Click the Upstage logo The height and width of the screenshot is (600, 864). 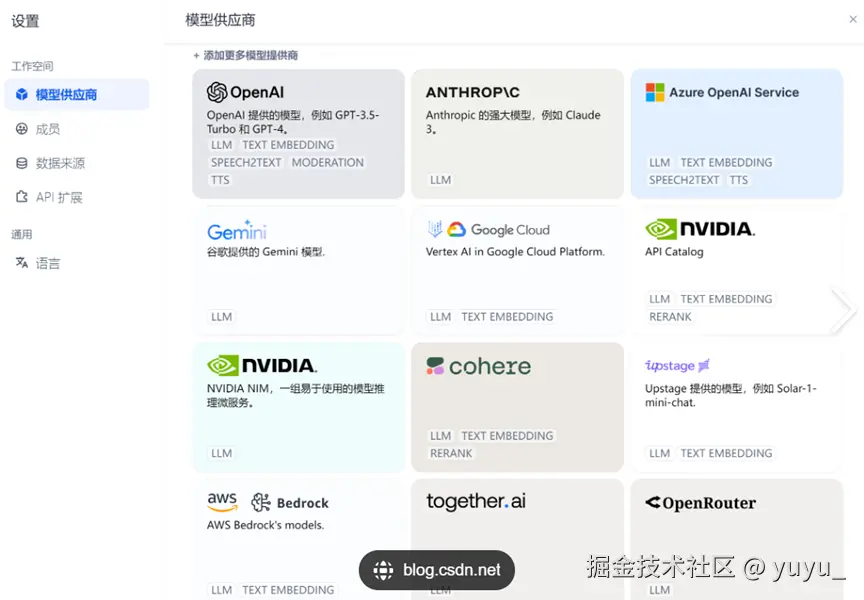pos(677,366)
